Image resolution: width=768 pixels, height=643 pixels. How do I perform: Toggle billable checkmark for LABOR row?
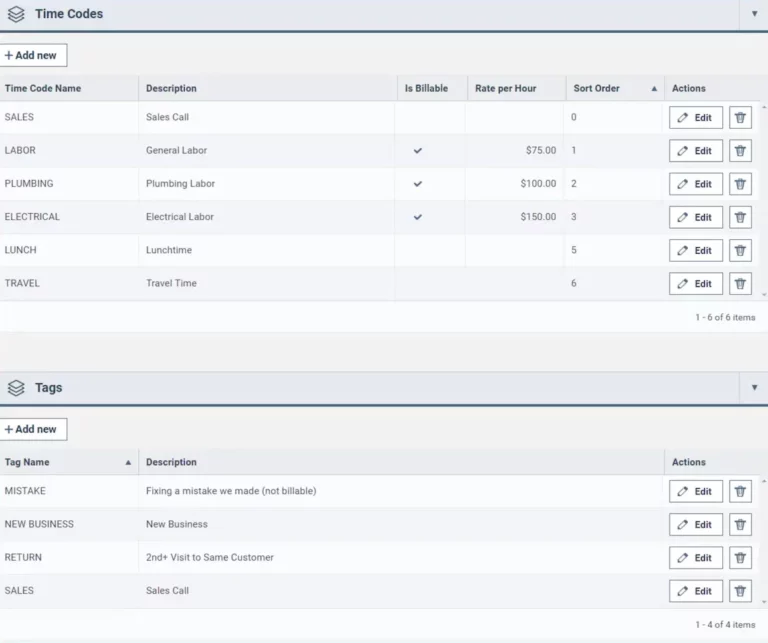click(418, 151)
